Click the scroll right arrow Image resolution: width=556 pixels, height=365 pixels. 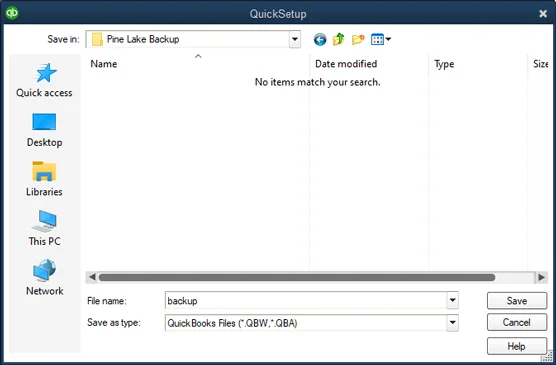click(x=541, y=277)
